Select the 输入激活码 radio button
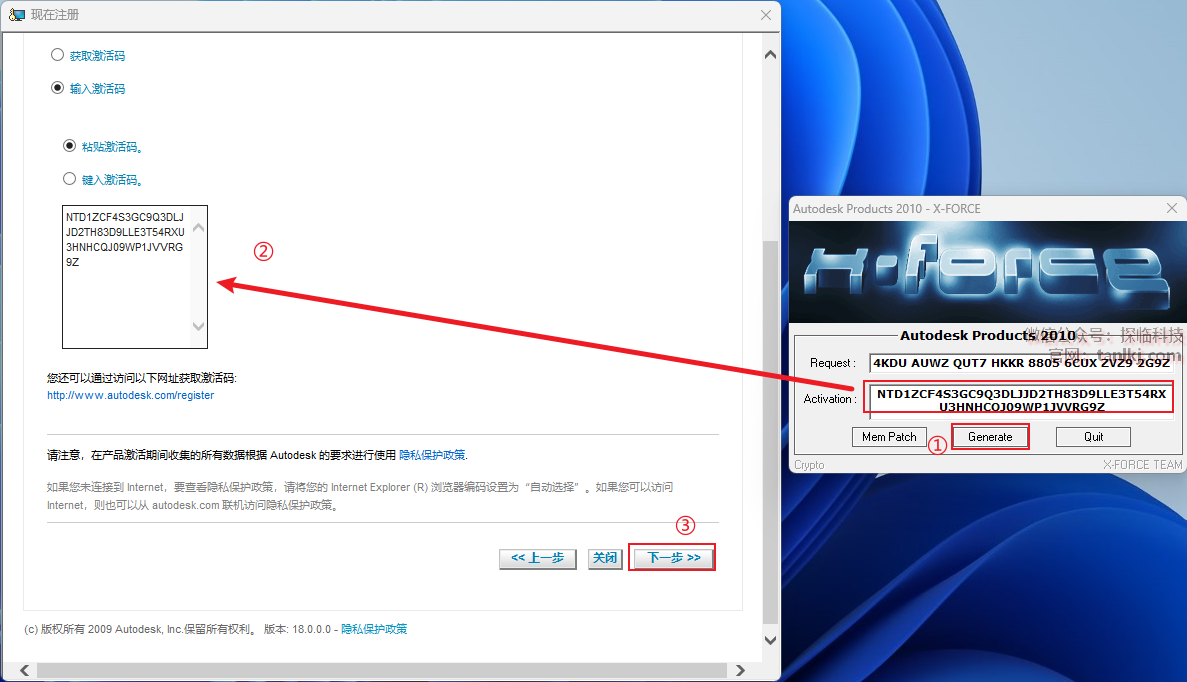 57,88
